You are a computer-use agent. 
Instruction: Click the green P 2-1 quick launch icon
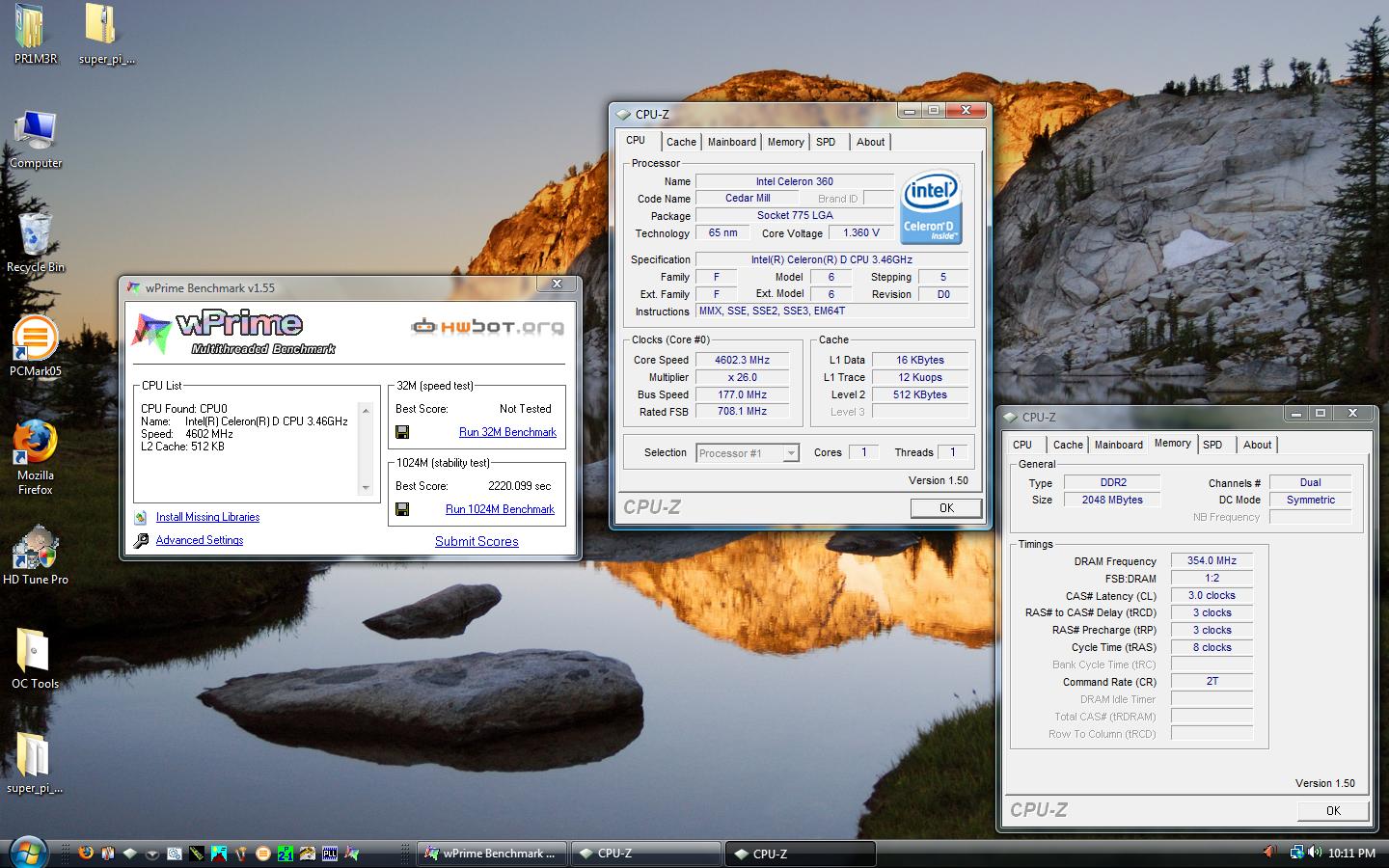tap(286, 853)
